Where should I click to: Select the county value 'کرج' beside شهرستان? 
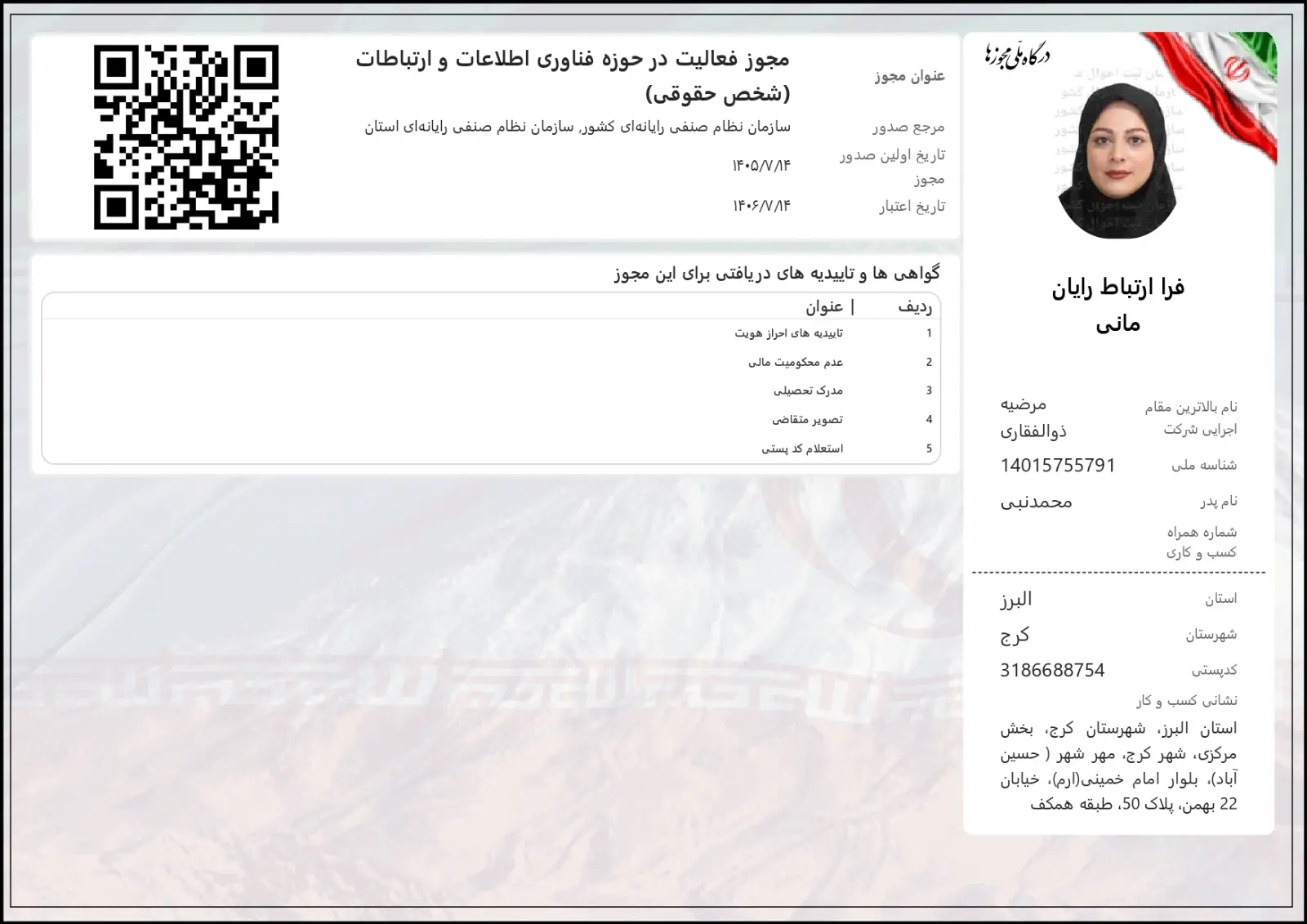[x=1015, y=635]
